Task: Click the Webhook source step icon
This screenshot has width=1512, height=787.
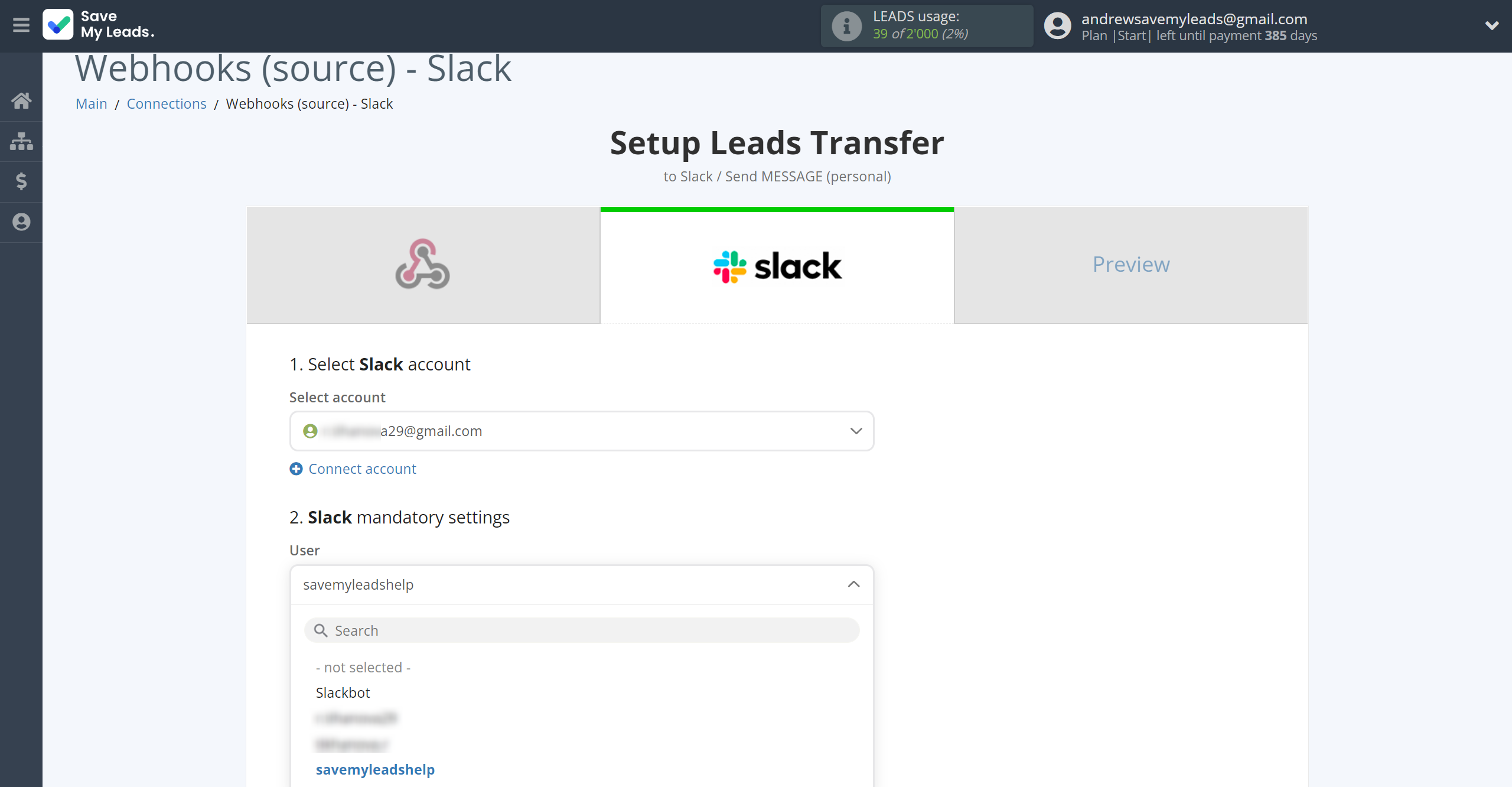Action: (423, 263)
